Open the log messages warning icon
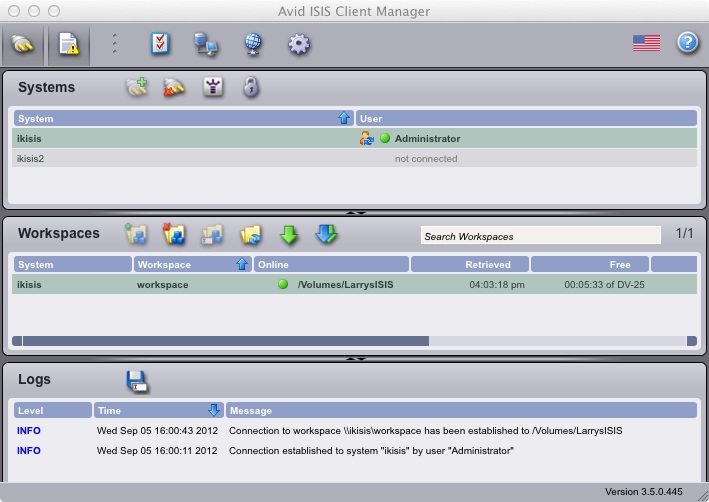Viewport: 709px width, 502px height. point(68,45)
